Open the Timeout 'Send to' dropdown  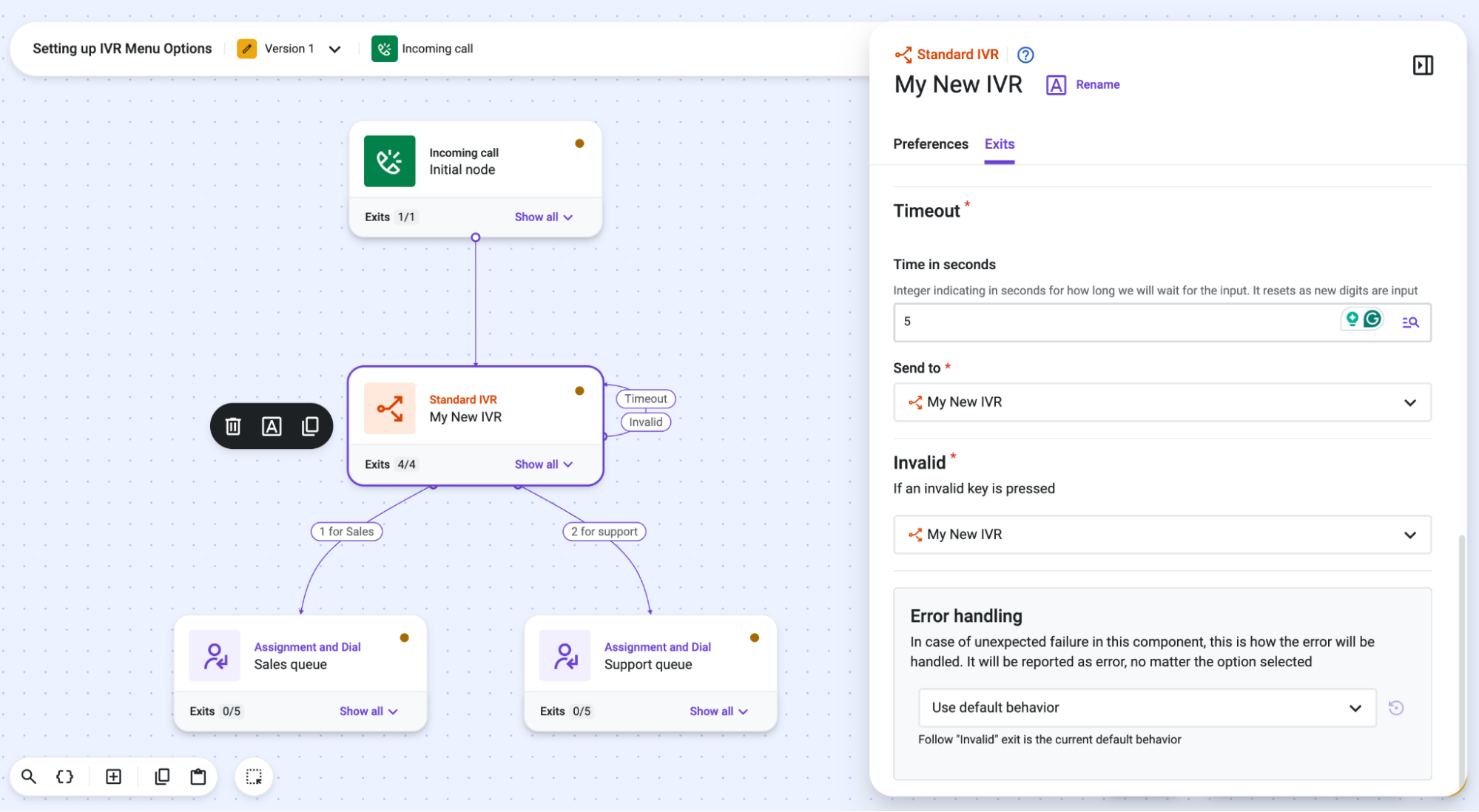pos(1162,402)
